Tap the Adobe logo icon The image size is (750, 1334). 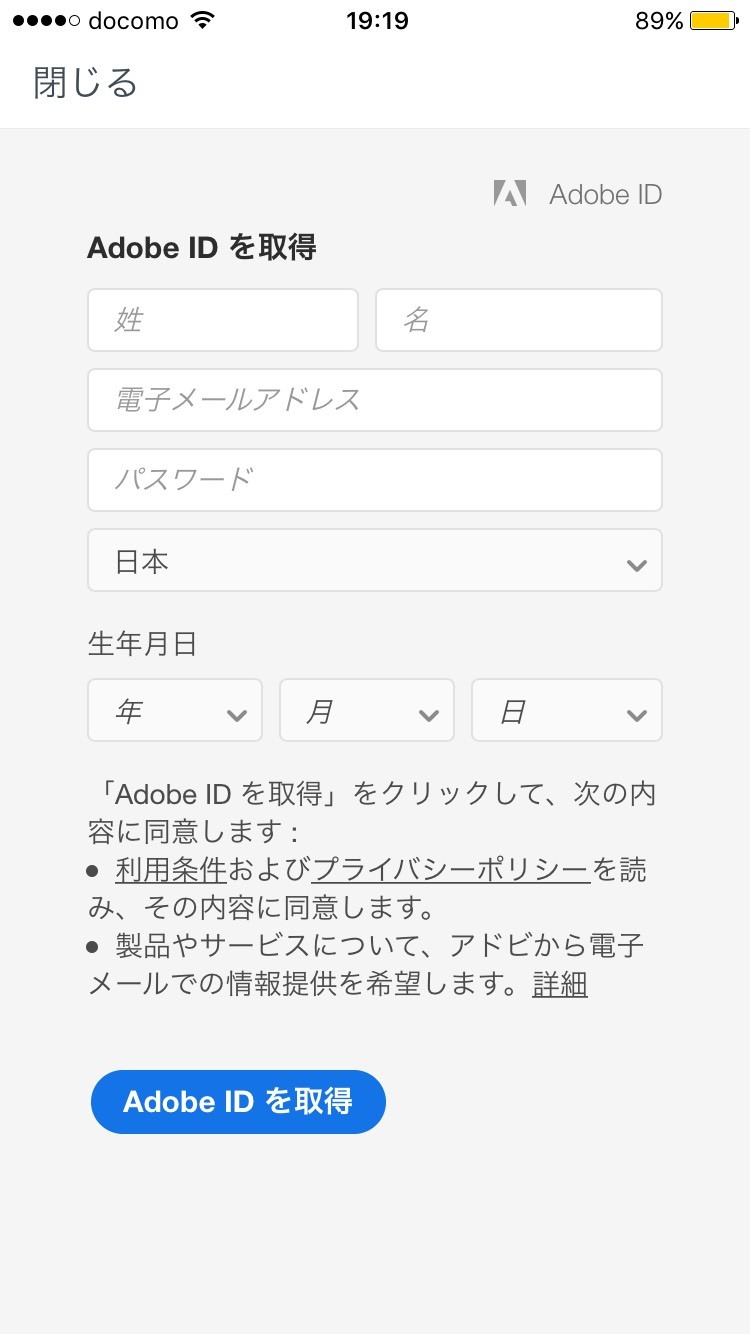pyautogui.click(x=510, y=194)
